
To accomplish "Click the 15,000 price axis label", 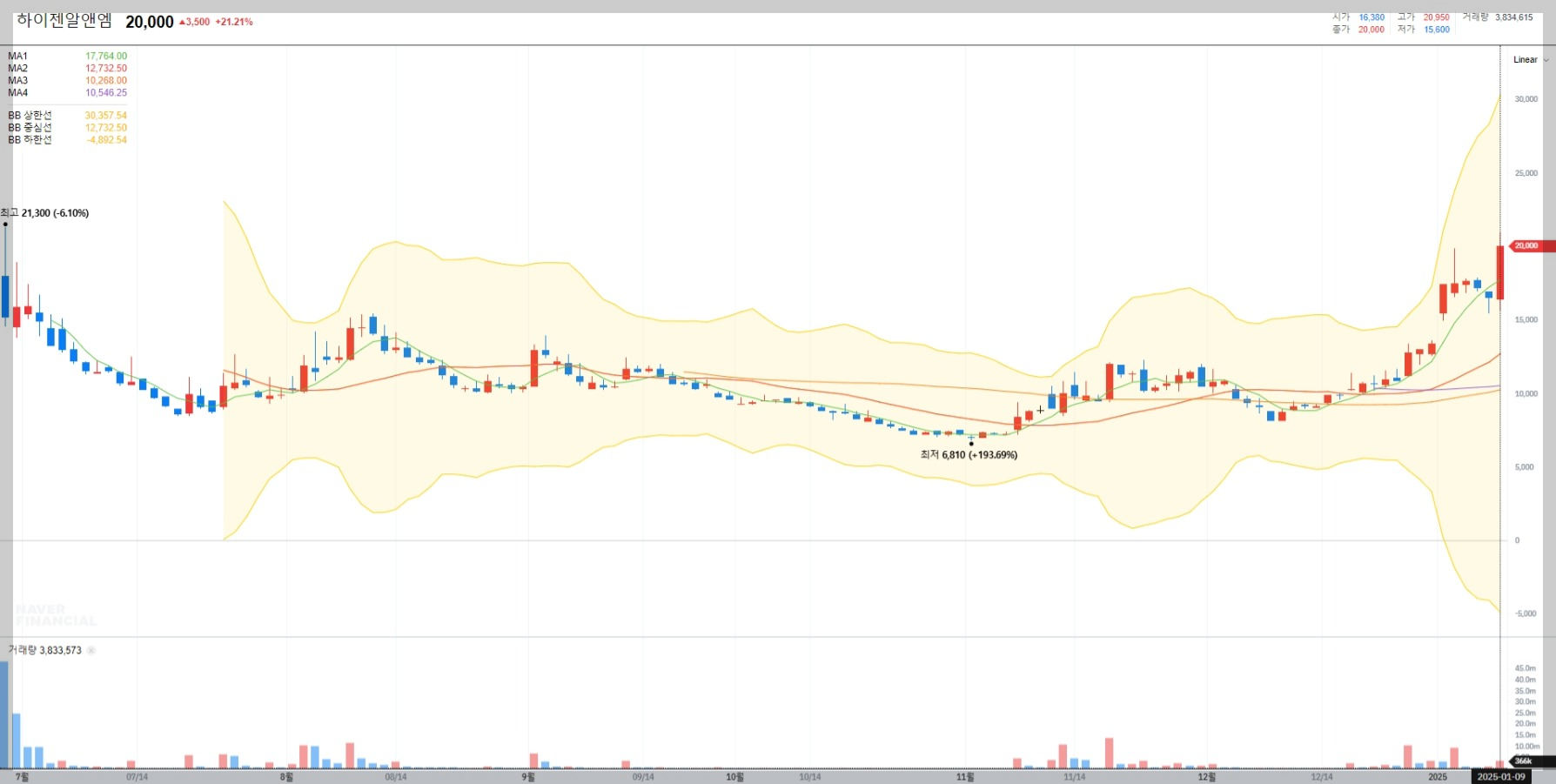I will pyautogui.click(x=1526, y=319).
